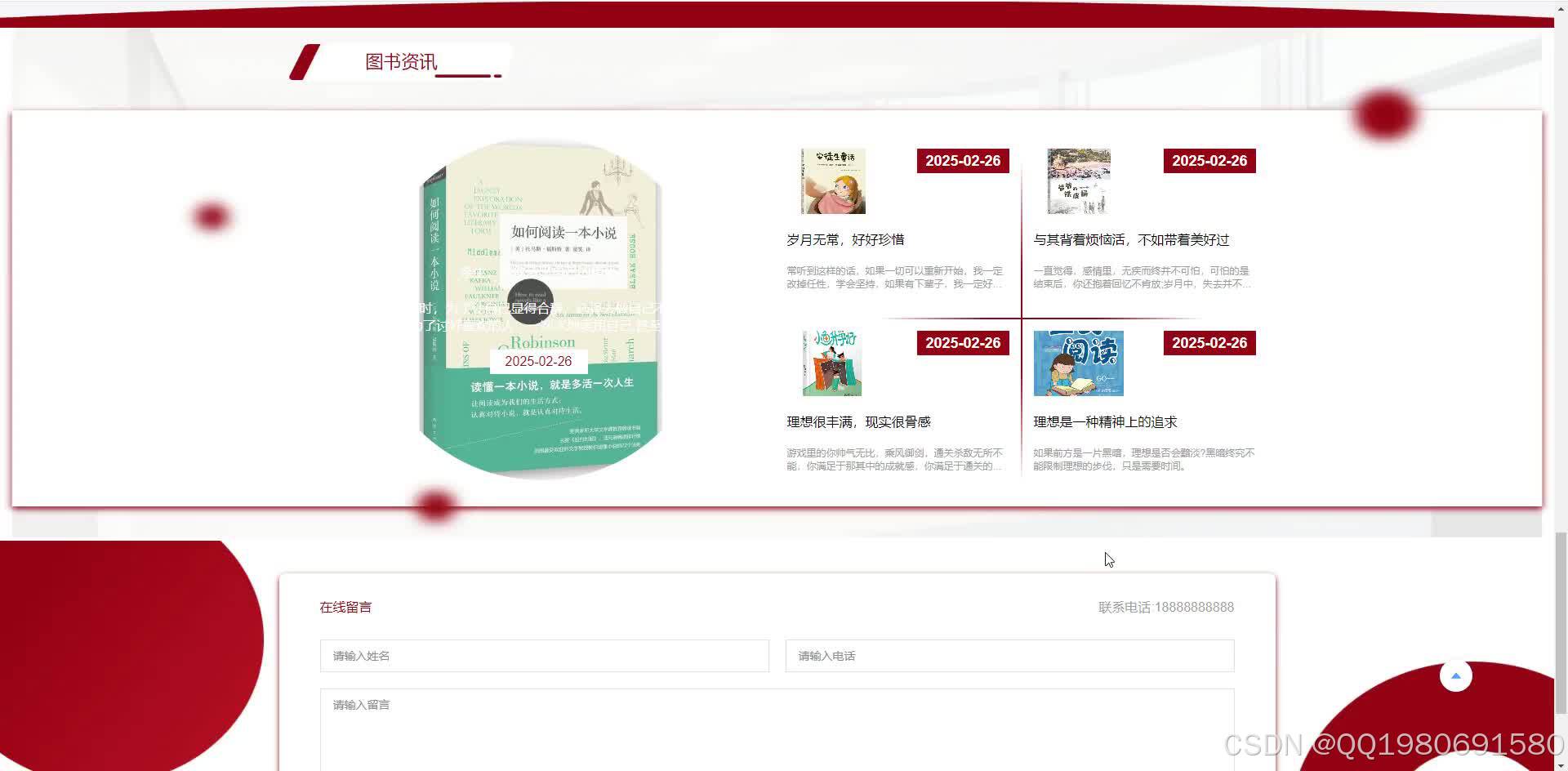Click the contact number 18888888888
The height and width of the screenshot is (771, 1568).
pyautogui.click(x=1195, y=607)
